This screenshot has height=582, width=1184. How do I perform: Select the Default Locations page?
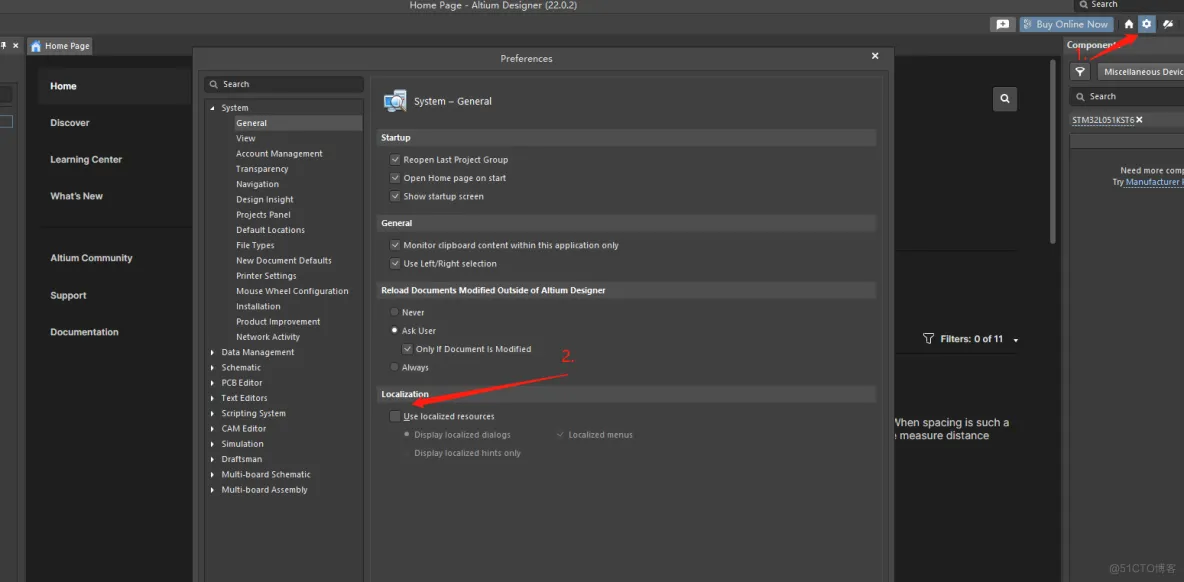click(x=270, y=230)
